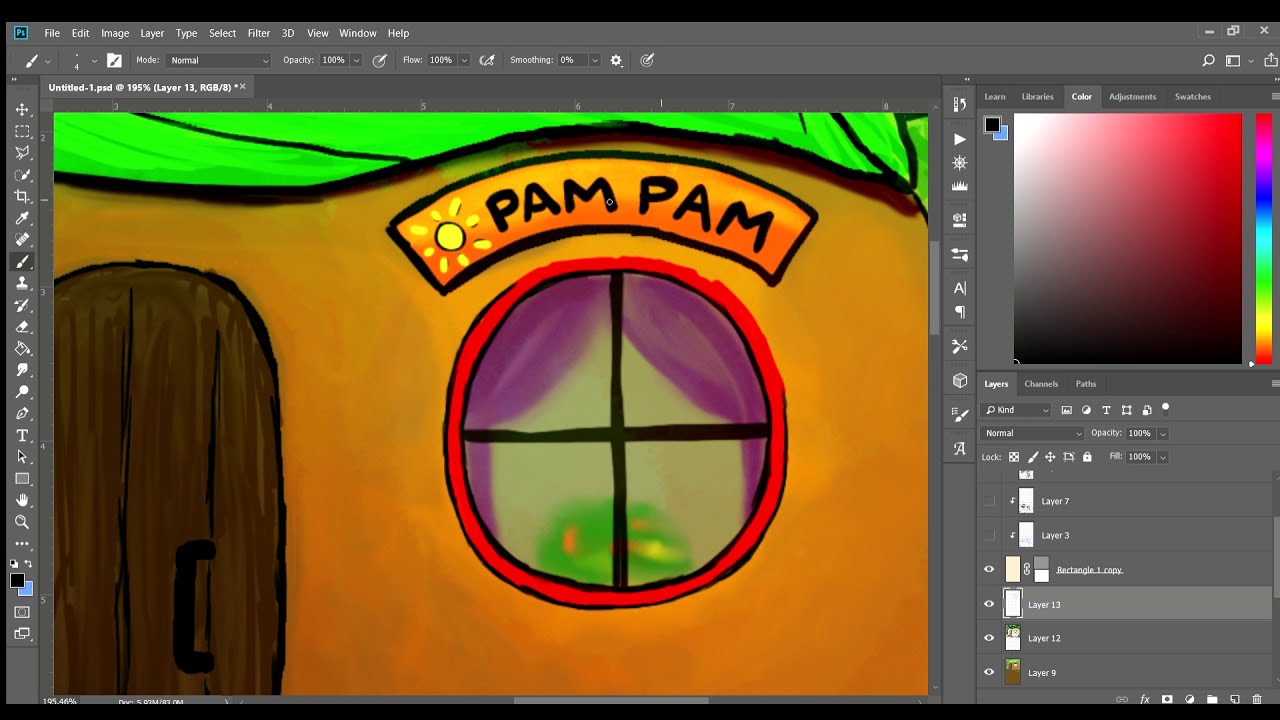Select the Smudge tool
The height and width of the screenshot is (720, 1280).
tap(22, 370)
